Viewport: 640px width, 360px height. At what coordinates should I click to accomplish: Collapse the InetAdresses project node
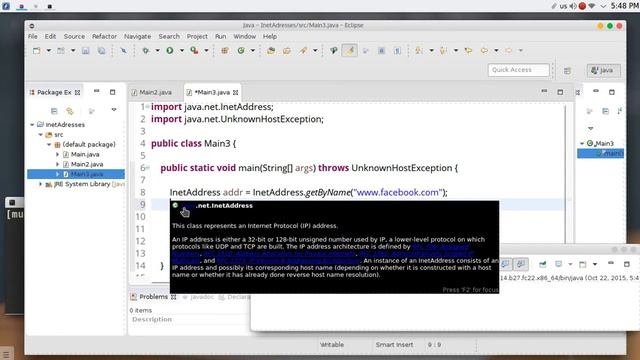pyautogui.click(x=32, y=124)
